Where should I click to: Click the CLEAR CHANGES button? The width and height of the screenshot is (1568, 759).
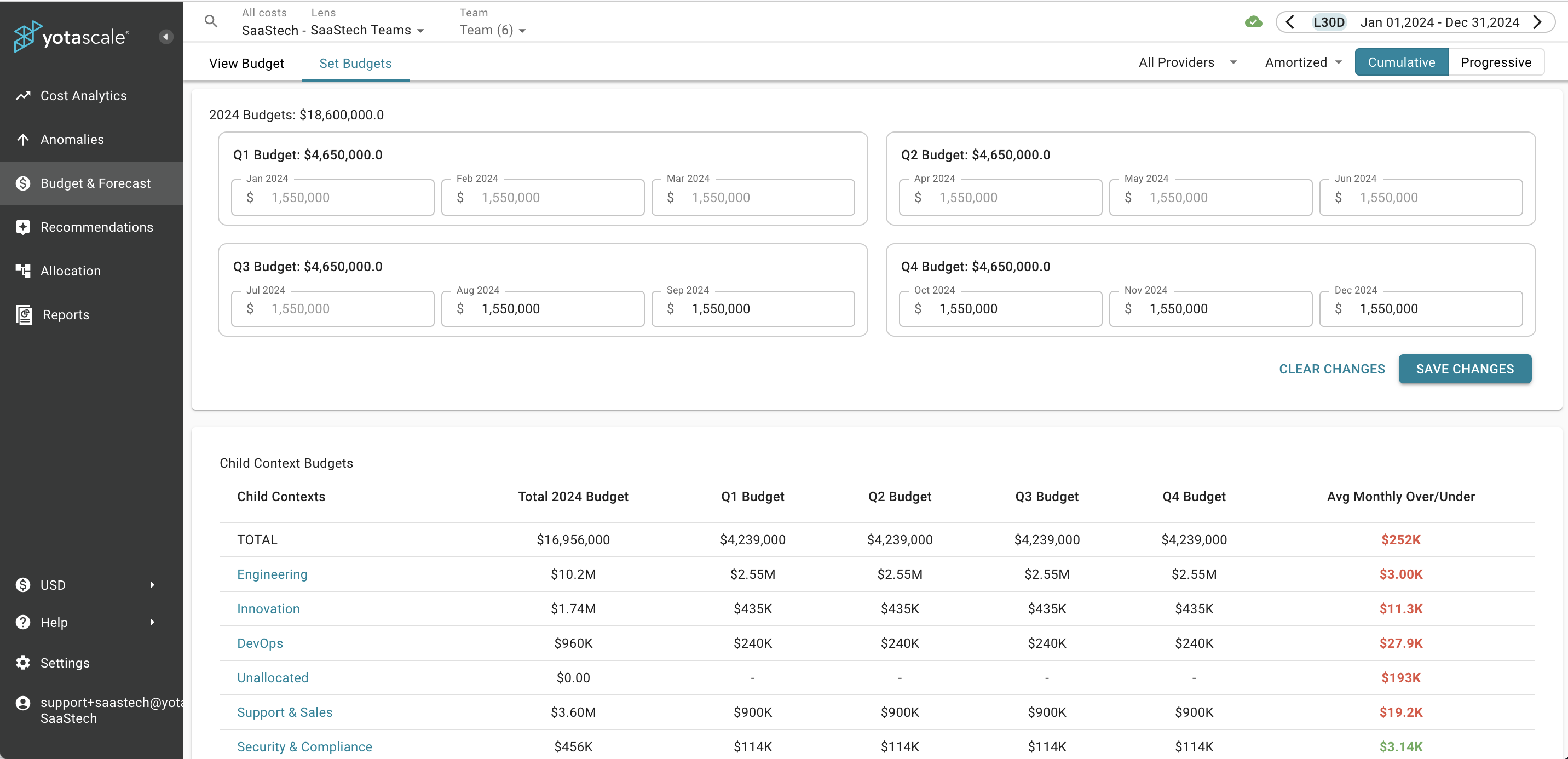coord(1332,369)
